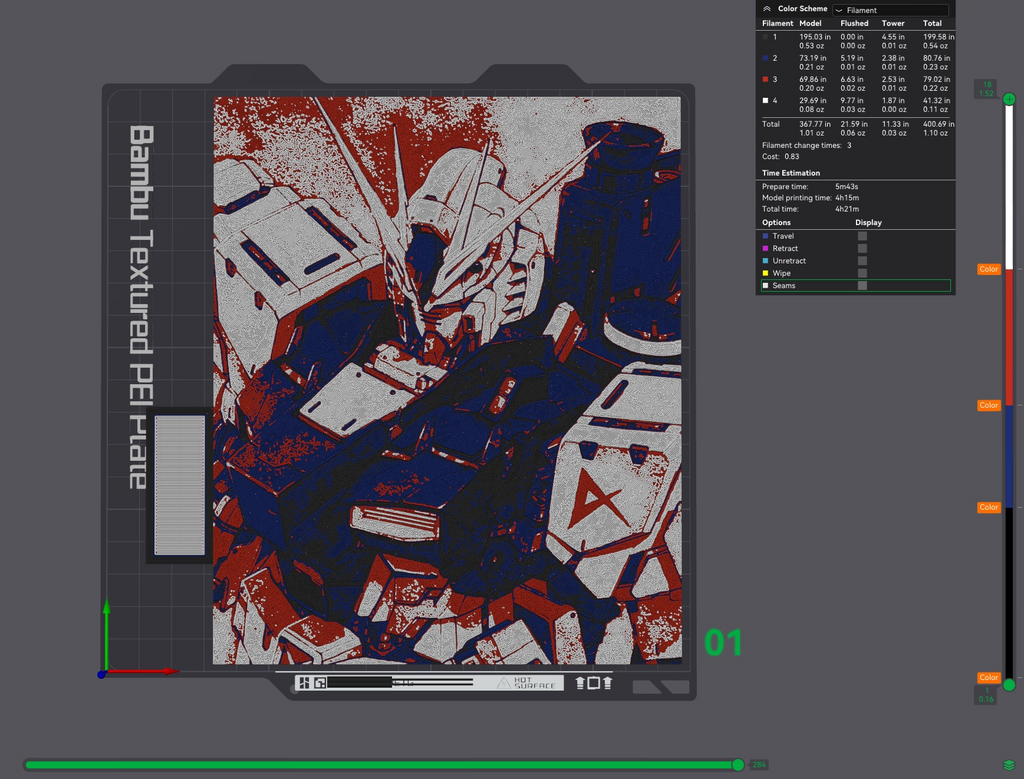Click the red color swatch of filament 3
1024x779 pixels.
pos(765,80)
